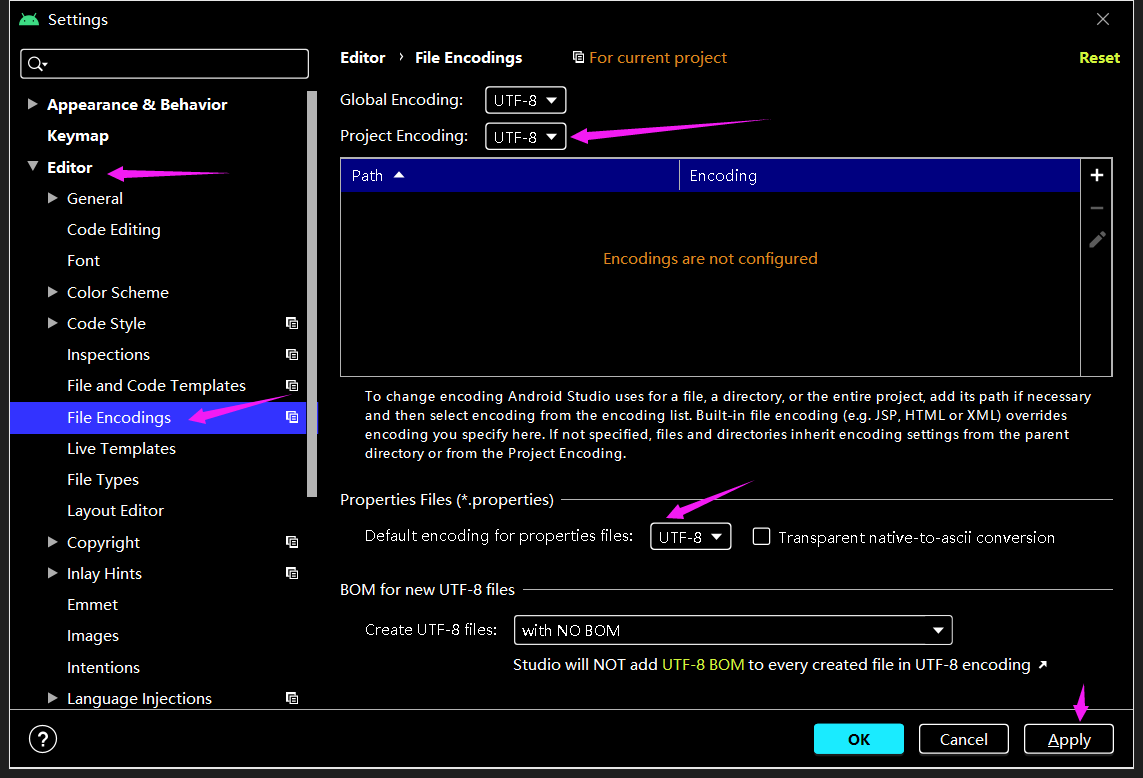Click the settings tree scrollbar
This screenshot has height=778, width=1143.
(x=312, y=293)
